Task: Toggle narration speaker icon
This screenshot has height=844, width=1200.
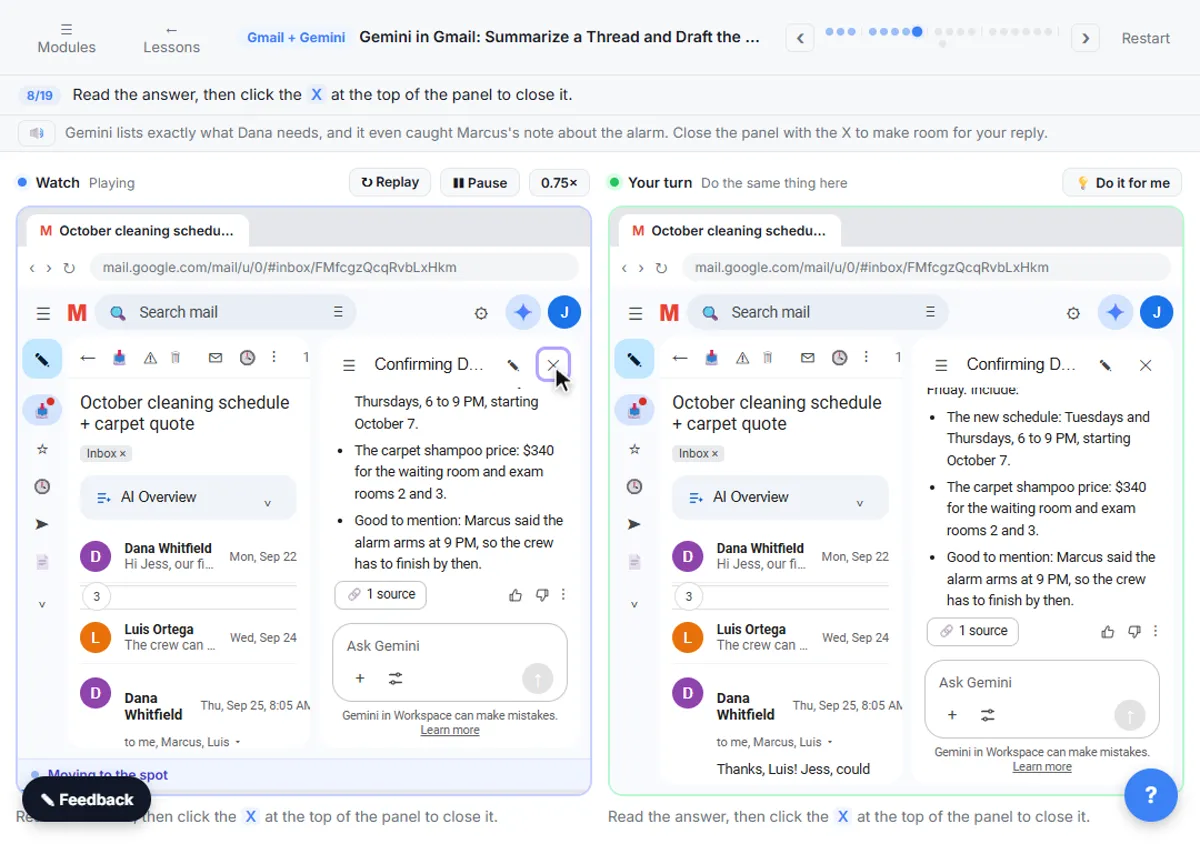Action: tap(37, 132)
